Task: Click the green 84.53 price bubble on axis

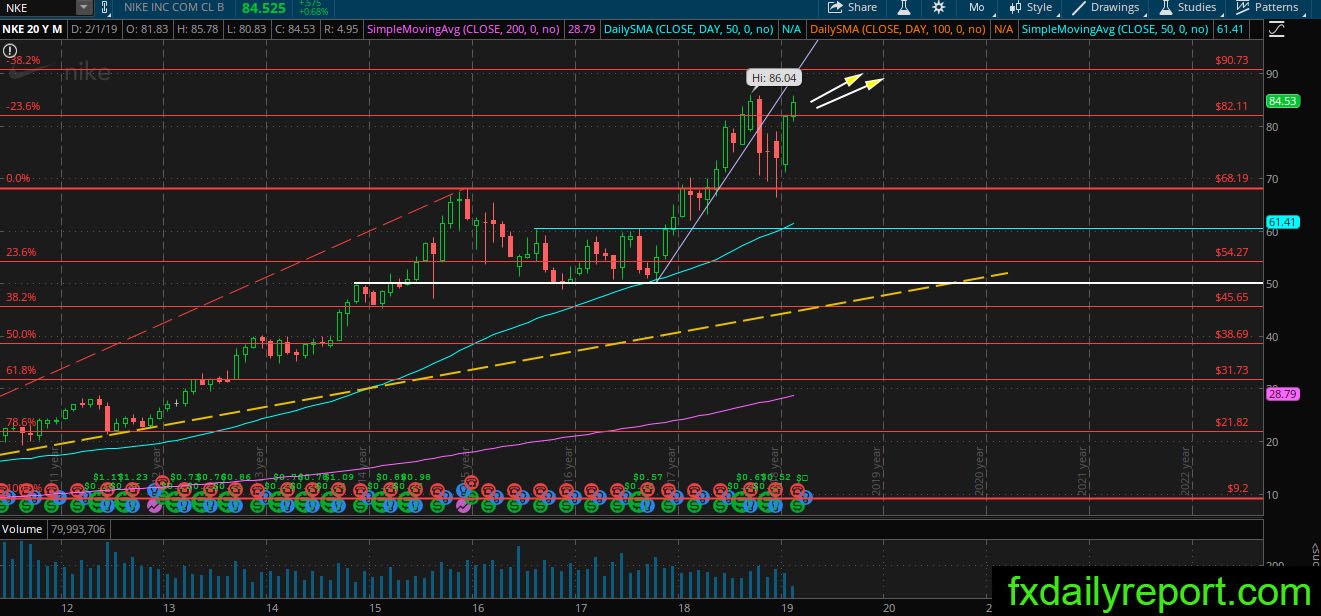Action: 1282,101
